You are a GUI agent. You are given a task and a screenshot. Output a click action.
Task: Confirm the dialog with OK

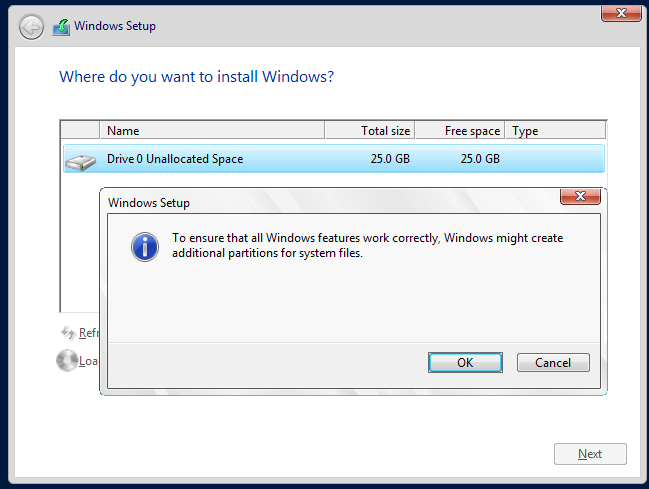click(465, 363)
